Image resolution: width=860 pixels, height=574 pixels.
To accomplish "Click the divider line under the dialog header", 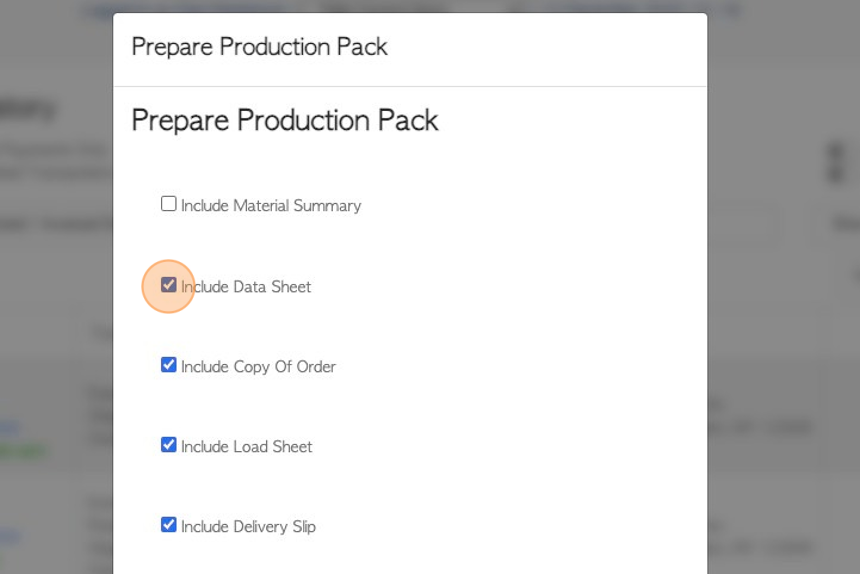I will point(410,86).
